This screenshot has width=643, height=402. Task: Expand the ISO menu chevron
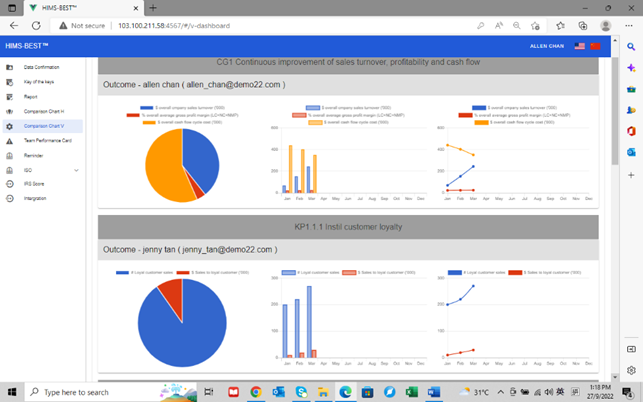pos(76,170)
